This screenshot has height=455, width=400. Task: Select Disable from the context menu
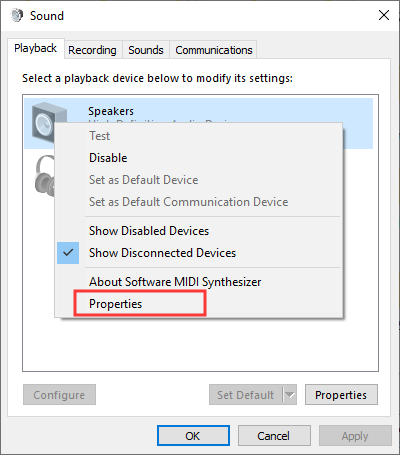(x=108, y=158)
